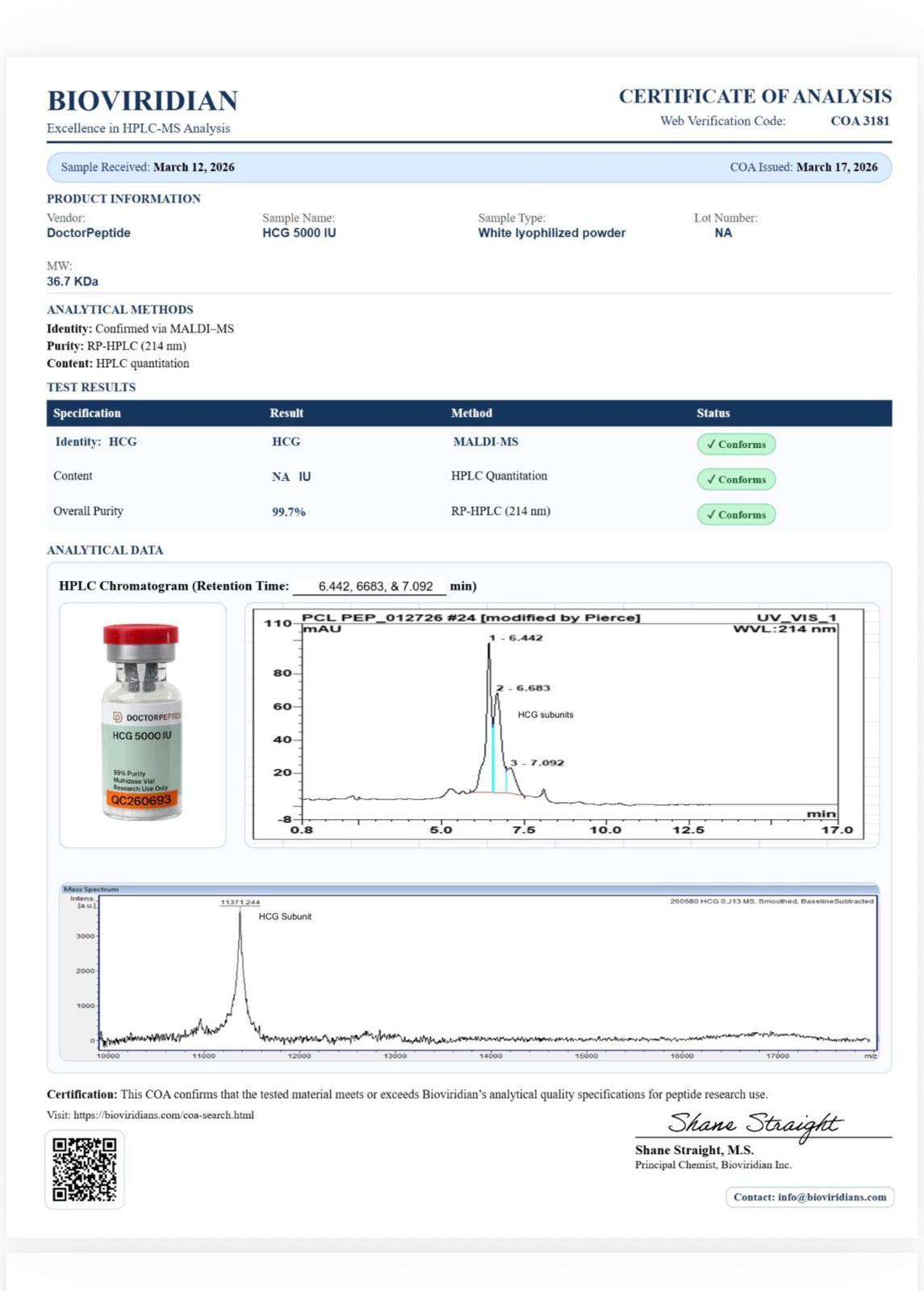The image size is (924, 1291).
Task: Click the Shane Straight handwritten signature
Action: 754,1124
